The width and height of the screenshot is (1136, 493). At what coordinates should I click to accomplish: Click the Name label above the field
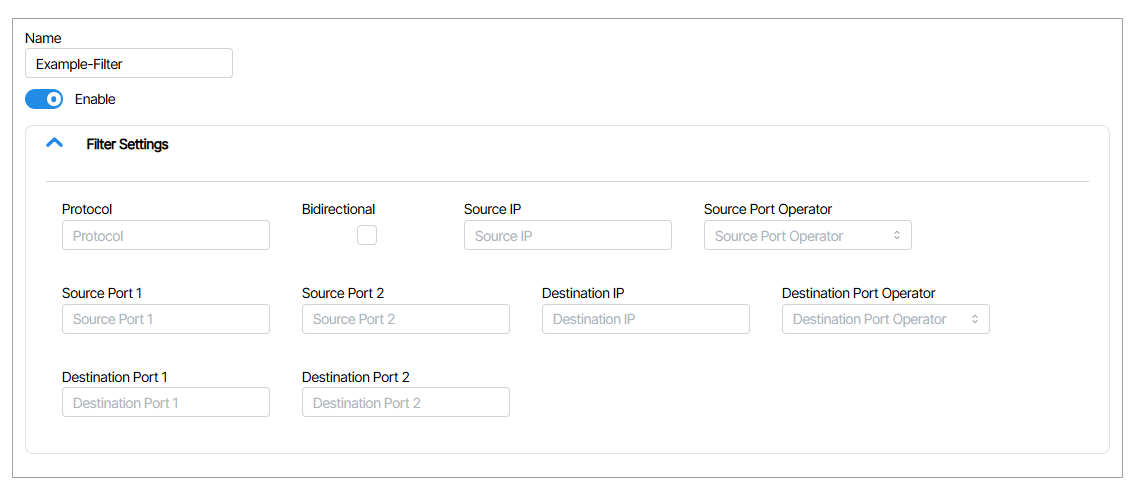pyautogui.click(x=43, y=38)
